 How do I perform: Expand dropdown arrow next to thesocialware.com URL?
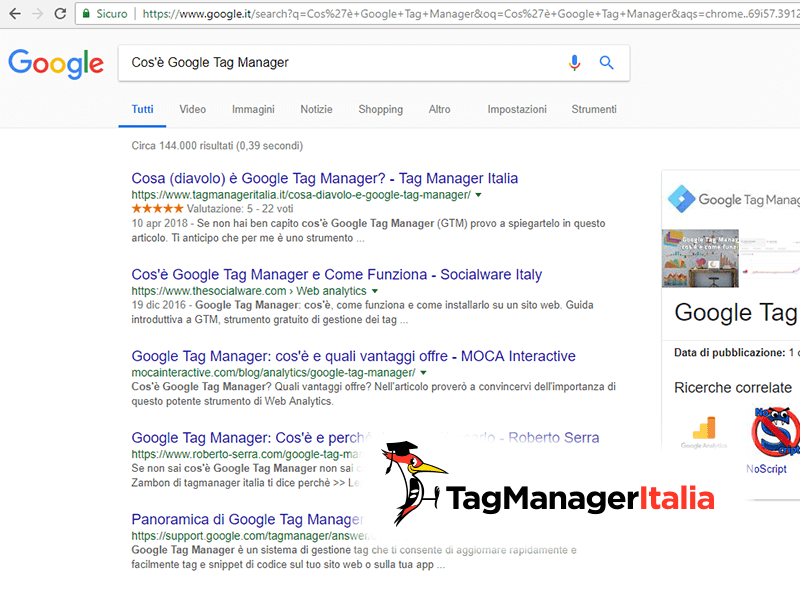click(375, 291)
